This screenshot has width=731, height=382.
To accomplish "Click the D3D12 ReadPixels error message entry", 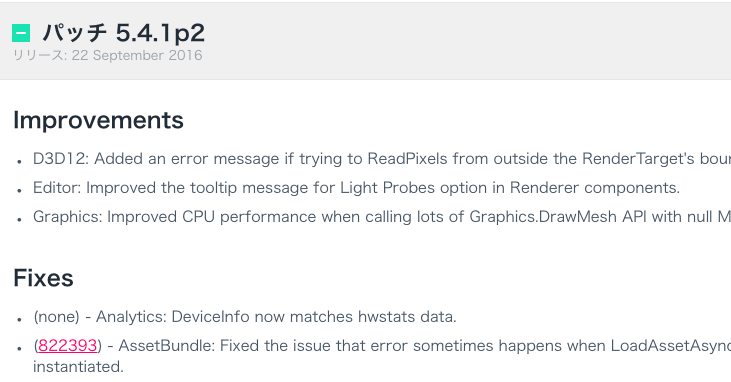I will pyautogui.click(x=381, y=159).
